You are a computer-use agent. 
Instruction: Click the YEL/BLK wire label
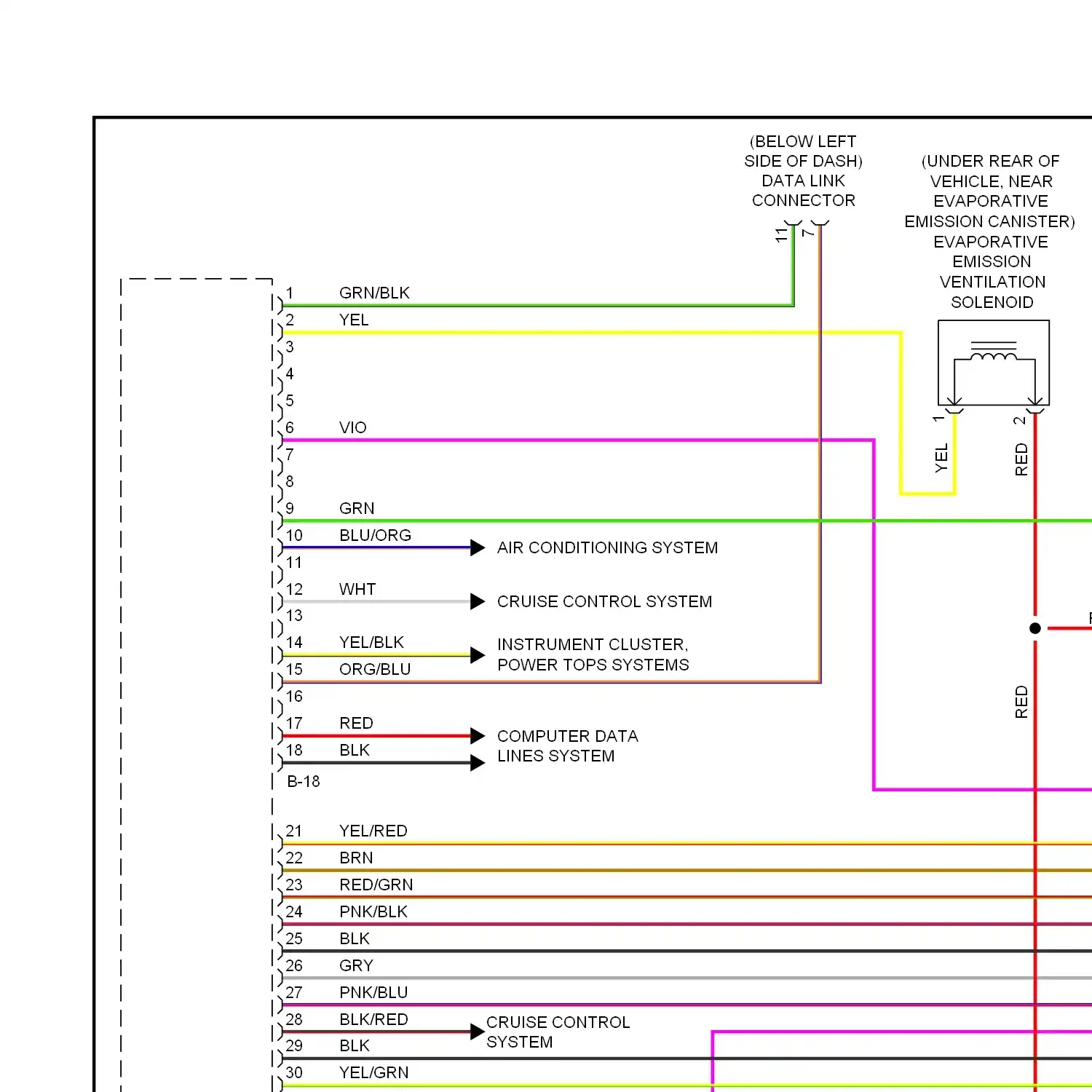point(371,642)
